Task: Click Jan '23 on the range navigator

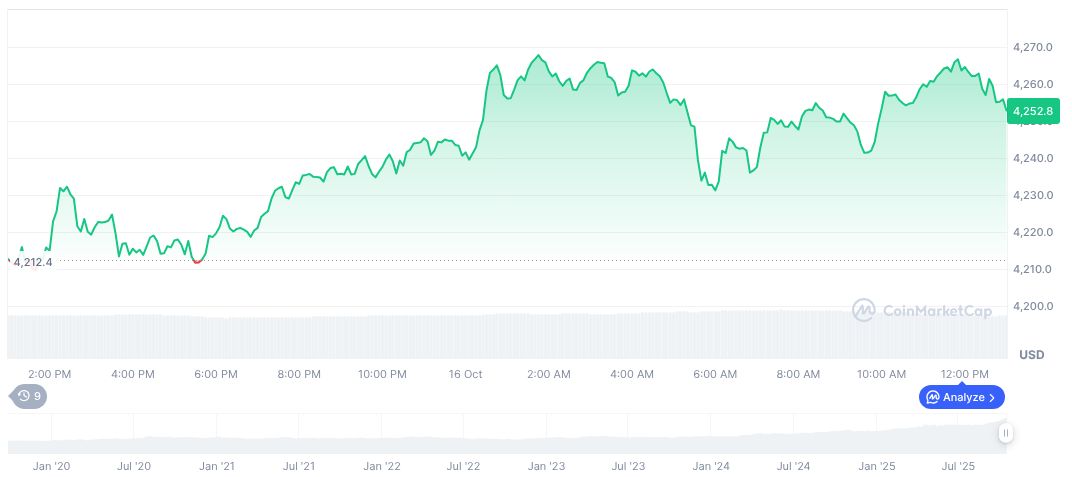Action: (x=546, y=466)
